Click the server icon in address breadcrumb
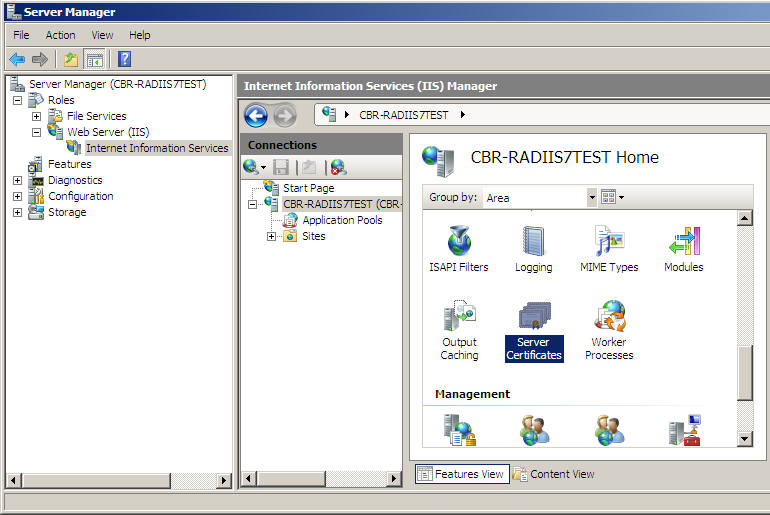Viewport: 770px width, 515px height. point(329,114)
